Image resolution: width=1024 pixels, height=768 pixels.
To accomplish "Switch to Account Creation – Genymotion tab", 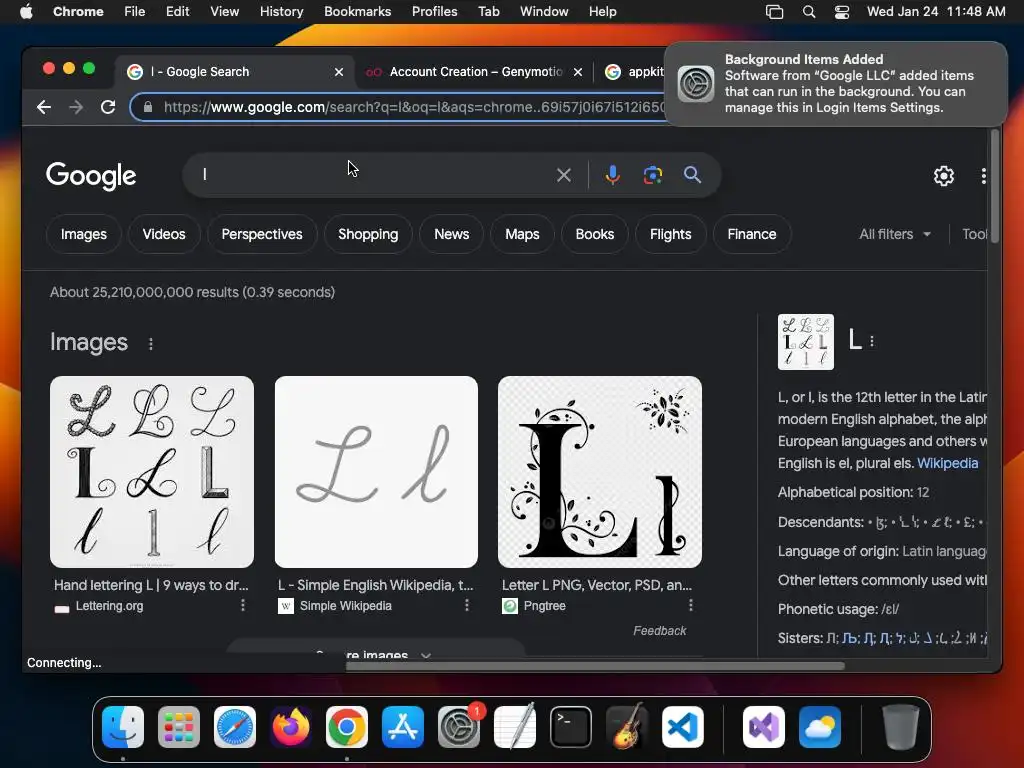I will pyautogui.click(x=475, y=72).
